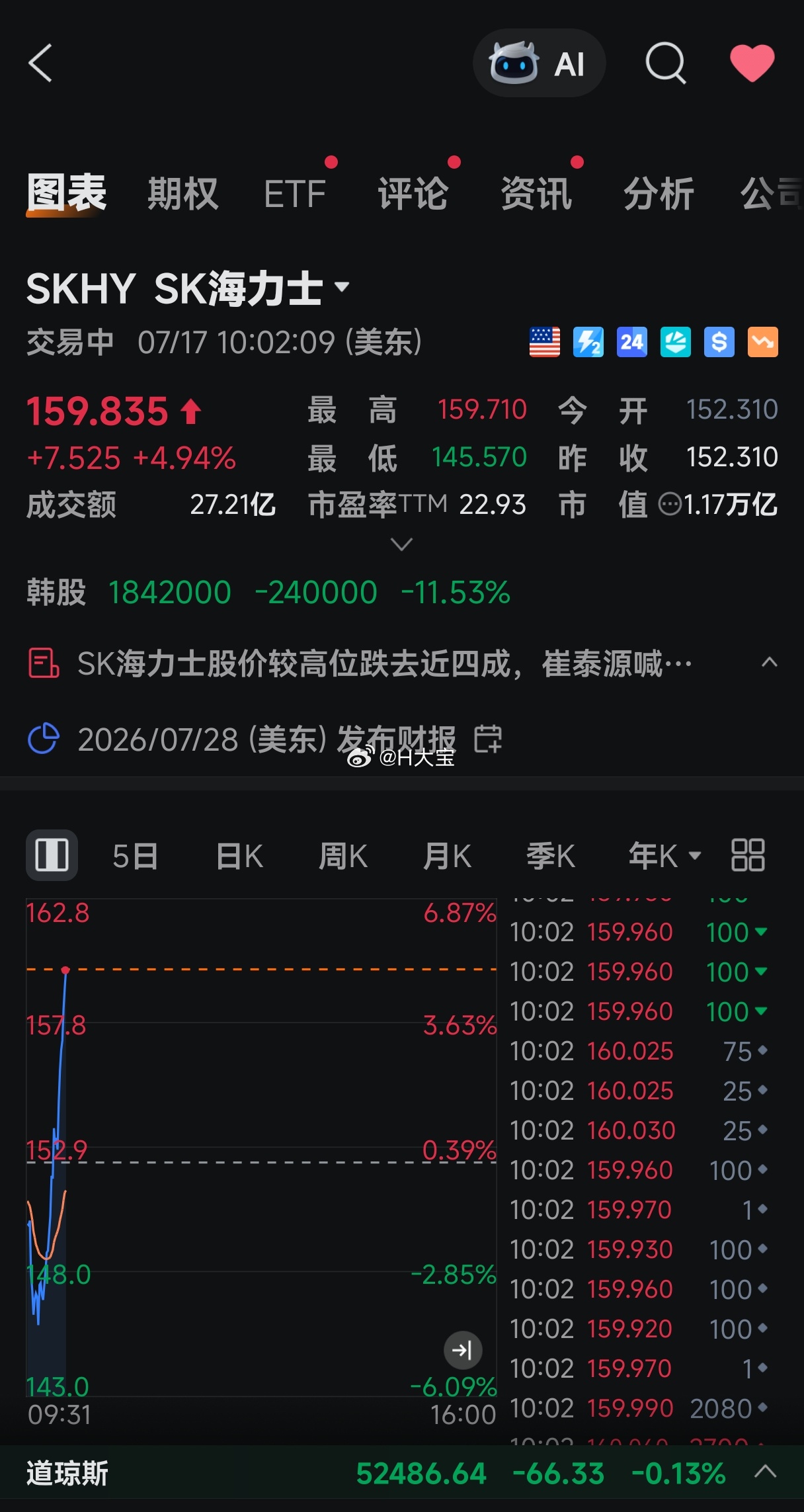This screenshot has width=804, height=1512.
Task: Expand more quote details chevron
Action: (x=402, y=544)
